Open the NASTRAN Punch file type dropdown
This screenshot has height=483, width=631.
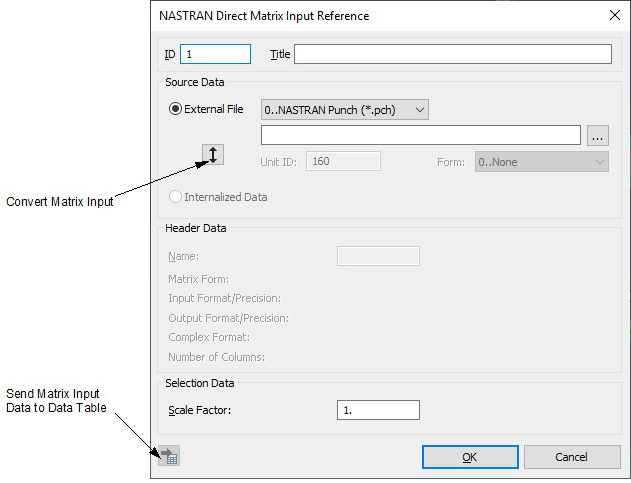[345, 110]
